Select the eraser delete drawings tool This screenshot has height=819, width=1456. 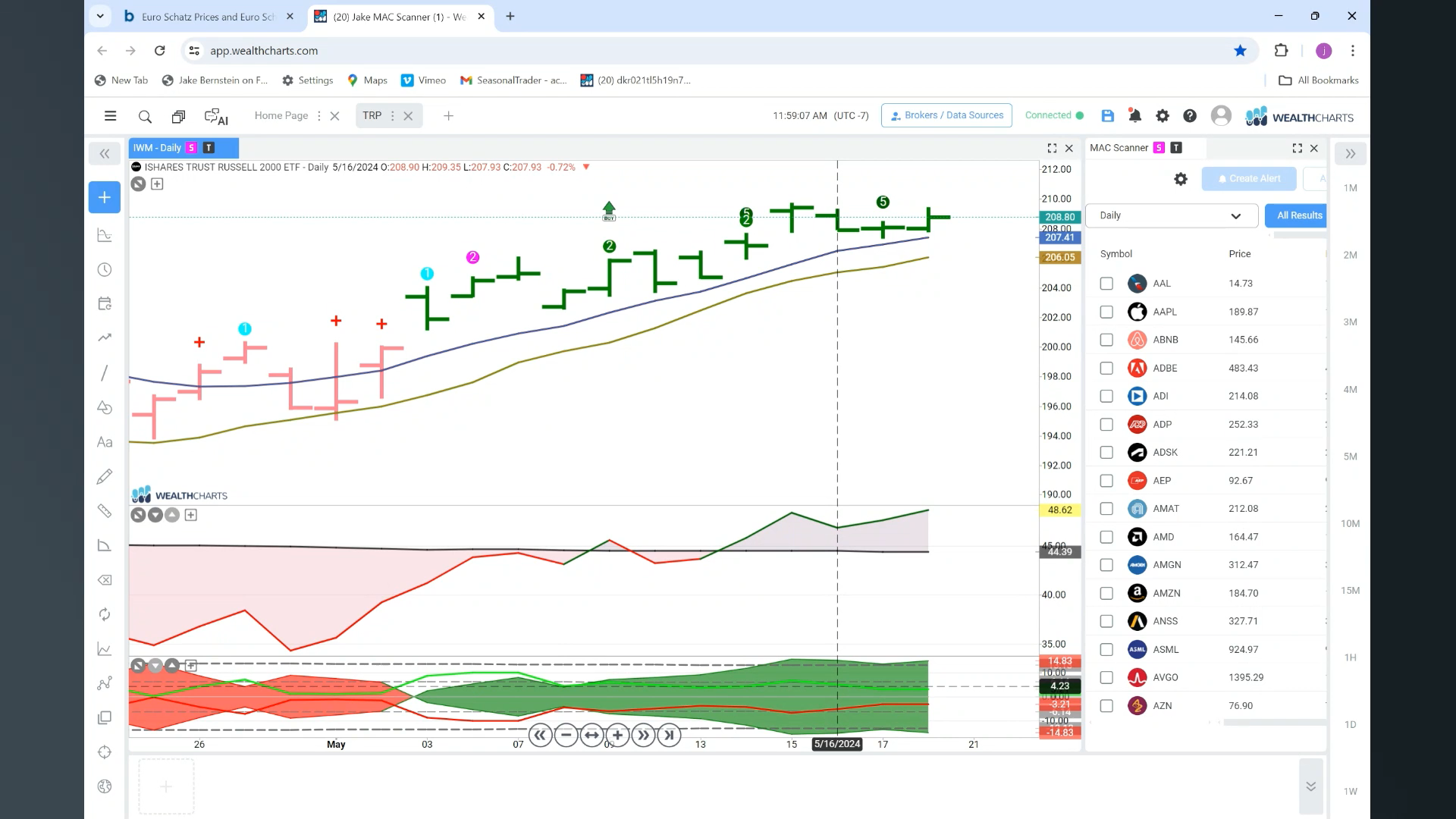[x=105, y=580]
